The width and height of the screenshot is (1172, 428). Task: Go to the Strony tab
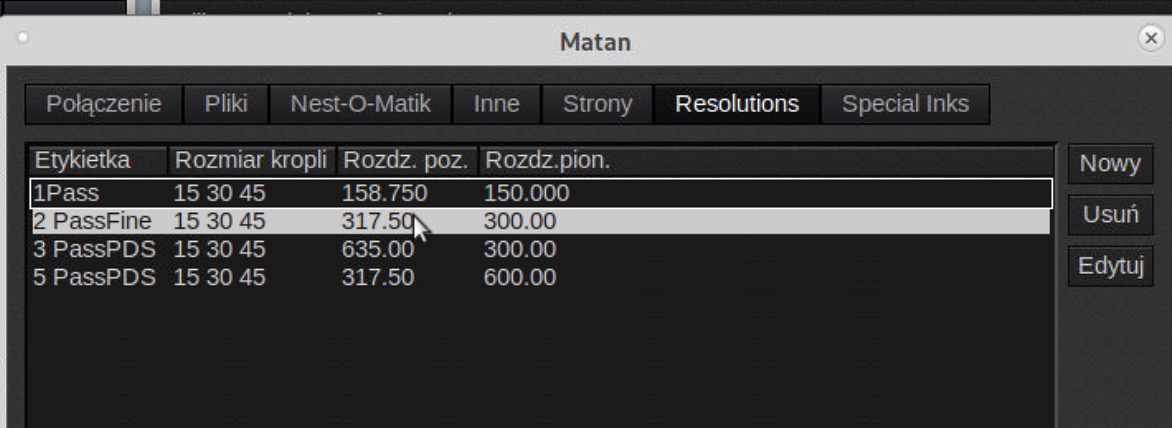point(597,104)
